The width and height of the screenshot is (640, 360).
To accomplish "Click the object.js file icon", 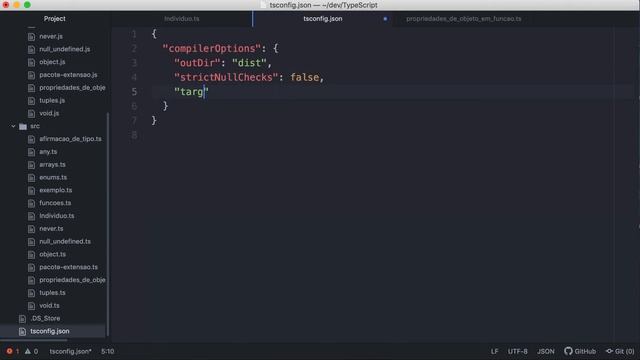I will point(31,62).
